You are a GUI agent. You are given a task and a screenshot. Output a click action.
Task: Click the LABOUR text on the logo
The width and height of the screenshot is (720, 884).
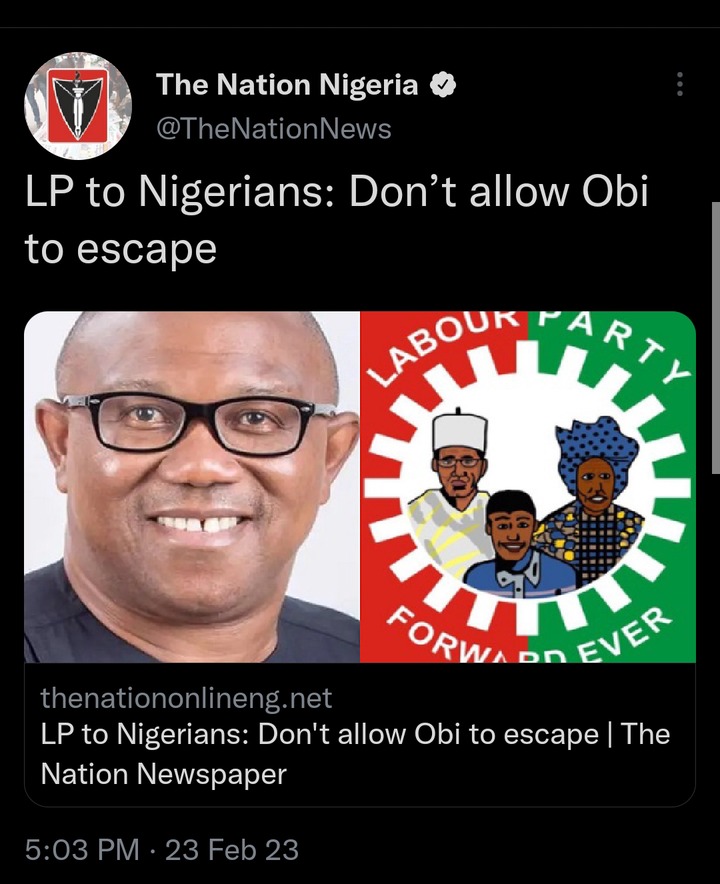(447, 347)
